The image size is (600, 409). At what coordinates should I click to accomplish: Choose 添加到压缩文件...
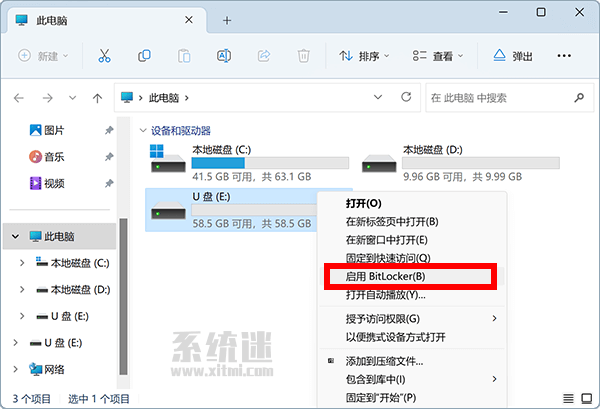pyautogui.click(x=411, y=361)
